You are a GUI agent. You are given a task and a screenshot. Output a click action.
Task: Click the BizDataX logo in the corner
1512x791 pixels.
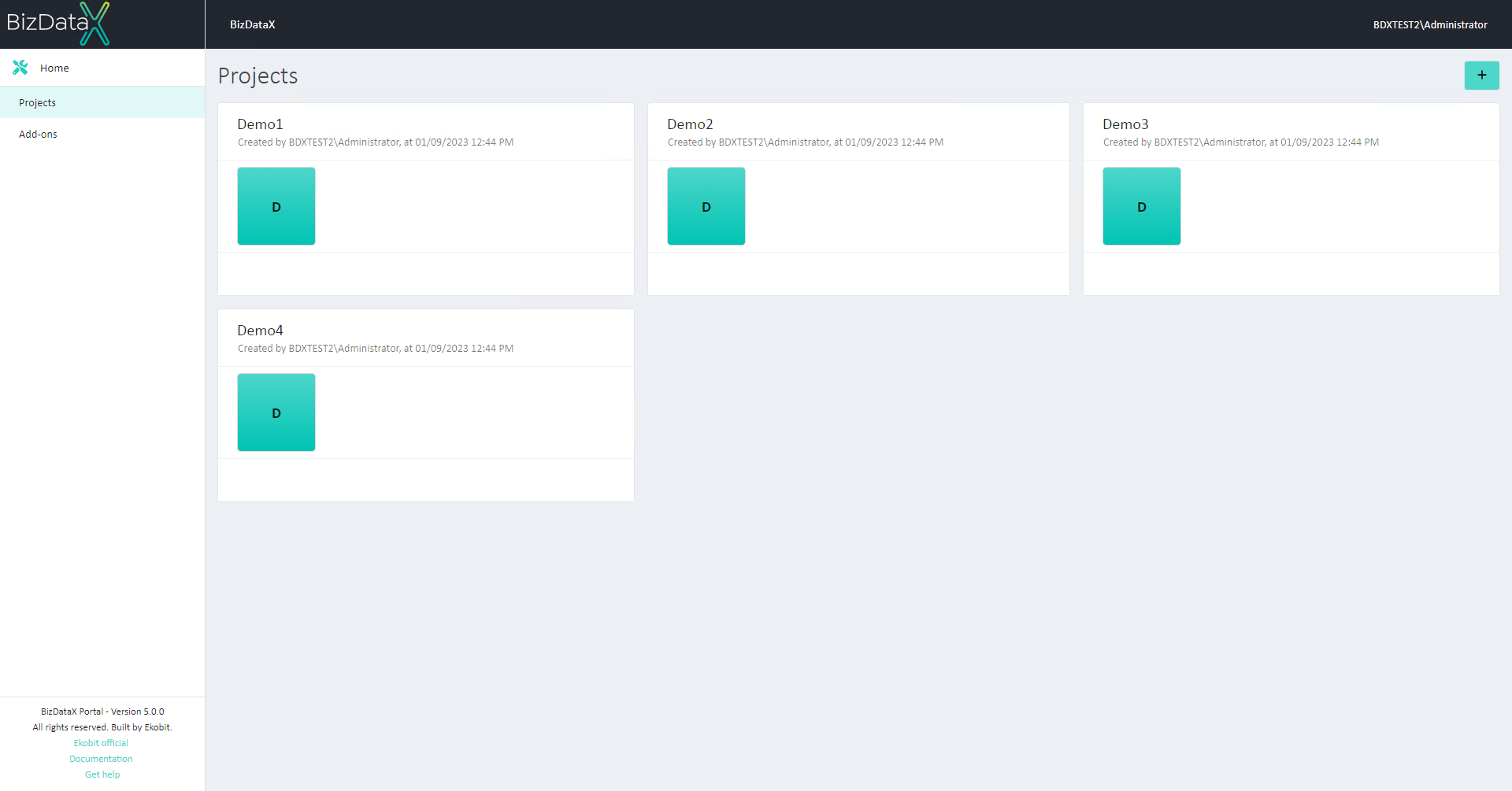[58, 24]
